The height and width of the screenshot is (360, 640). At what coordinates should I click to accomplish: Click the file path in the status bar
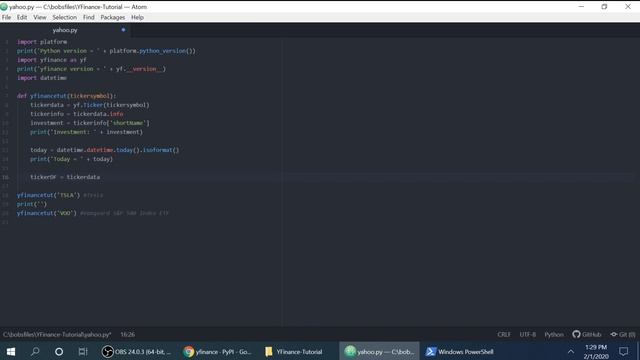57,334
